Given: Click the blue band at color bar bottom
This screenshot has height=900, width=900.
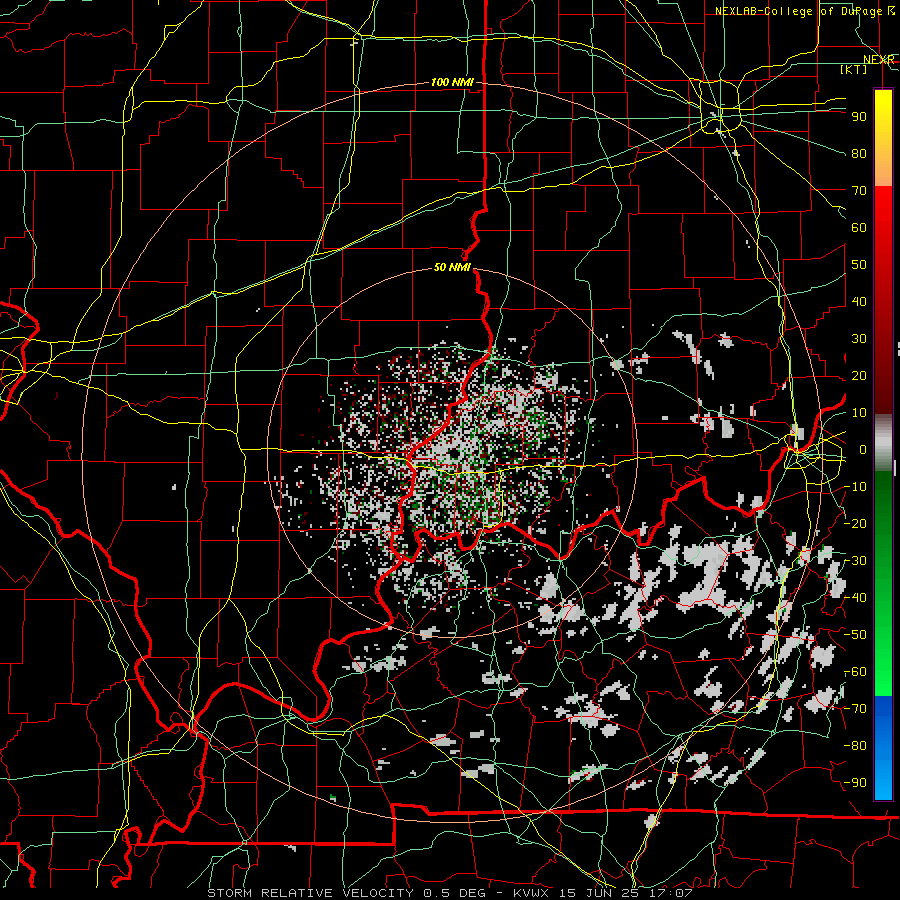Looking at the screenshot, I should pos(883,747).
